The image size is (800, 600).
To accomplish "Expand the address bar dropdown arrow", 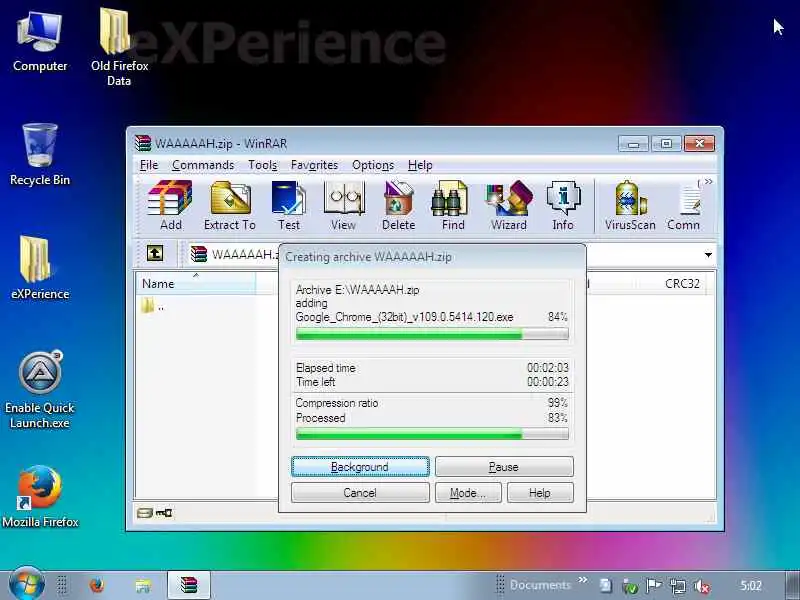I will click(708, 255).
